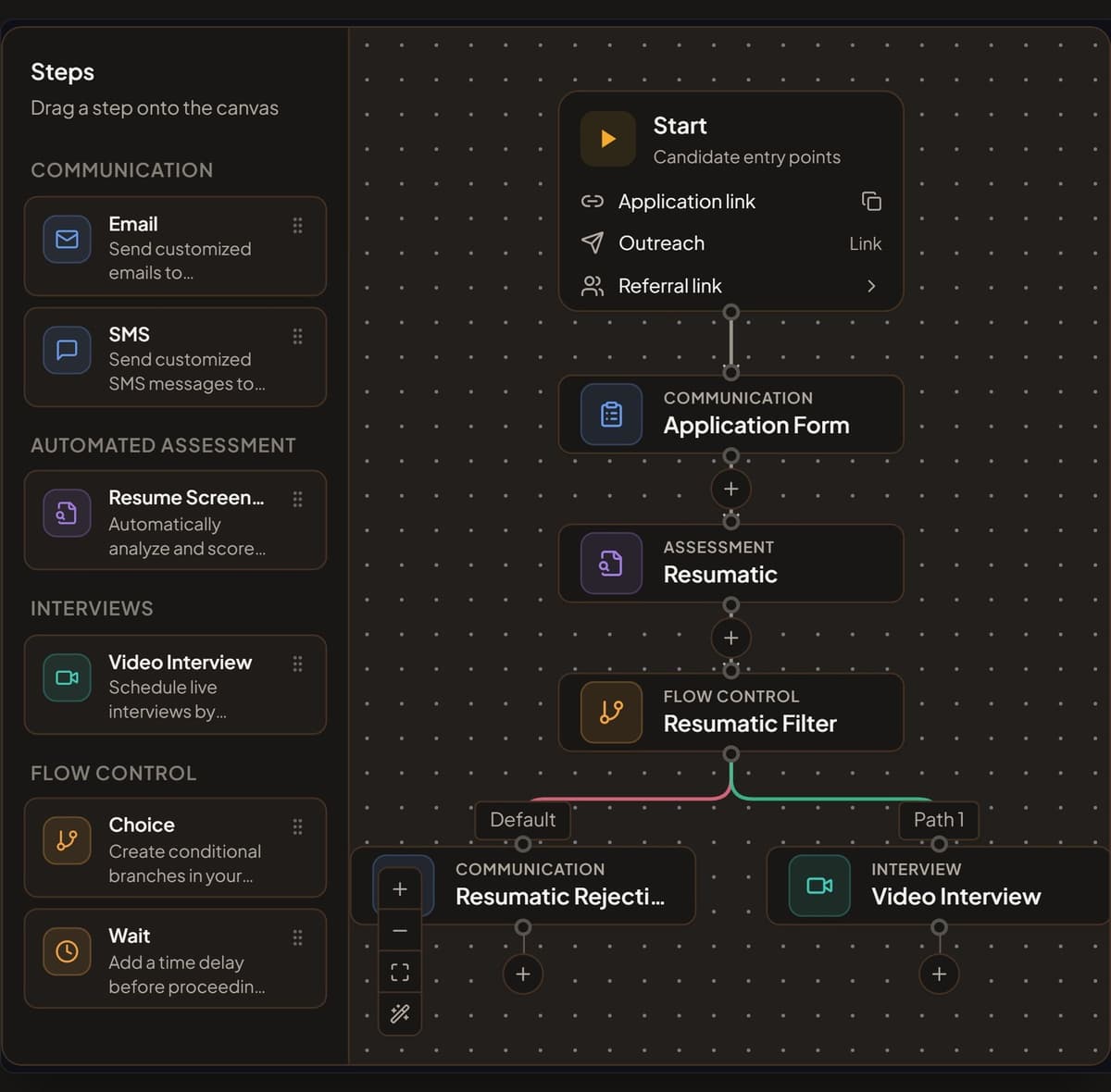The width and height of the screenshot is (1111, 1092).
Task: Zoom out of the canvas
Action: click(x=400, y=931)
